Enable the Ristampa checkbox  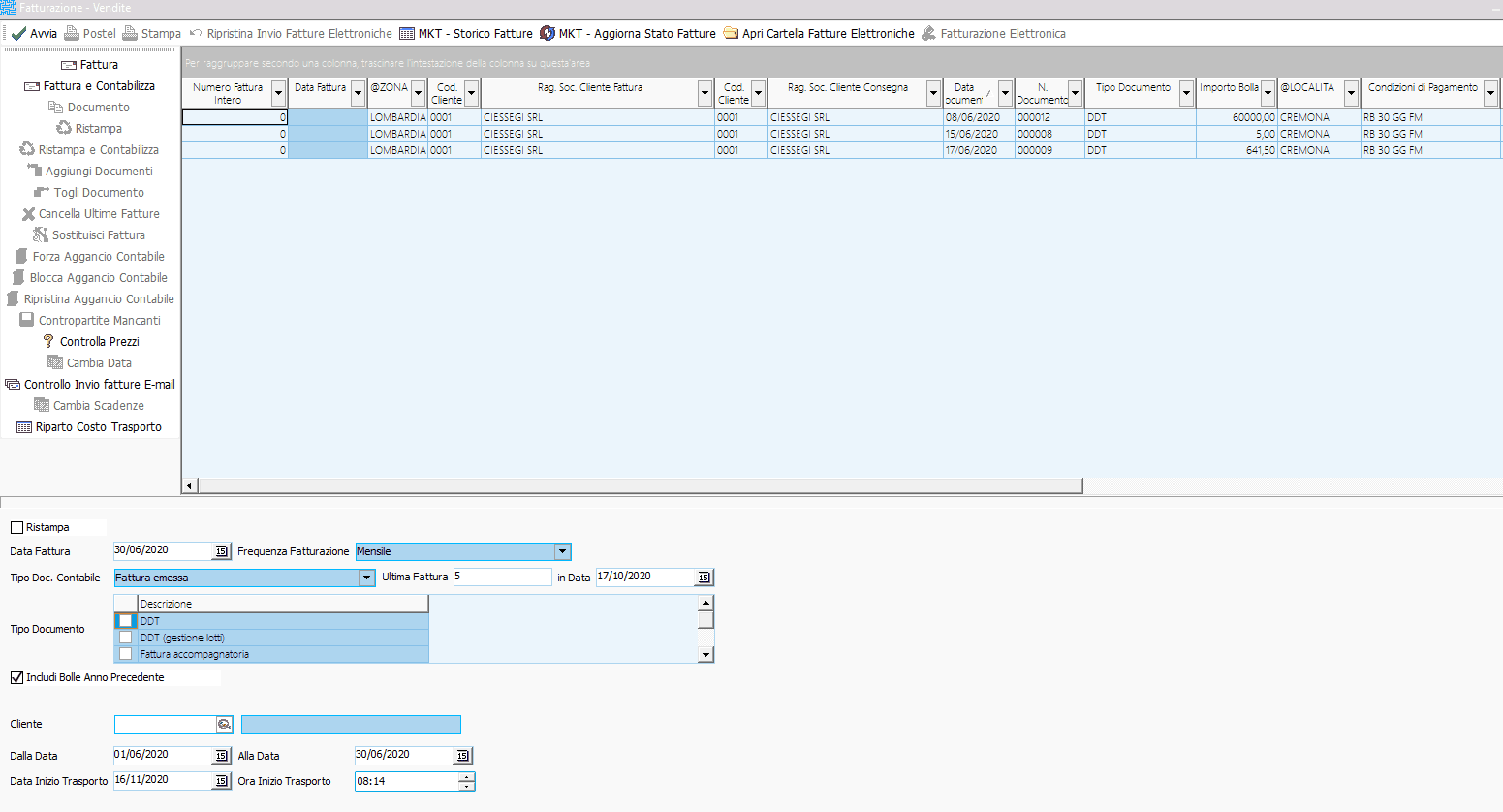[16, 528]
